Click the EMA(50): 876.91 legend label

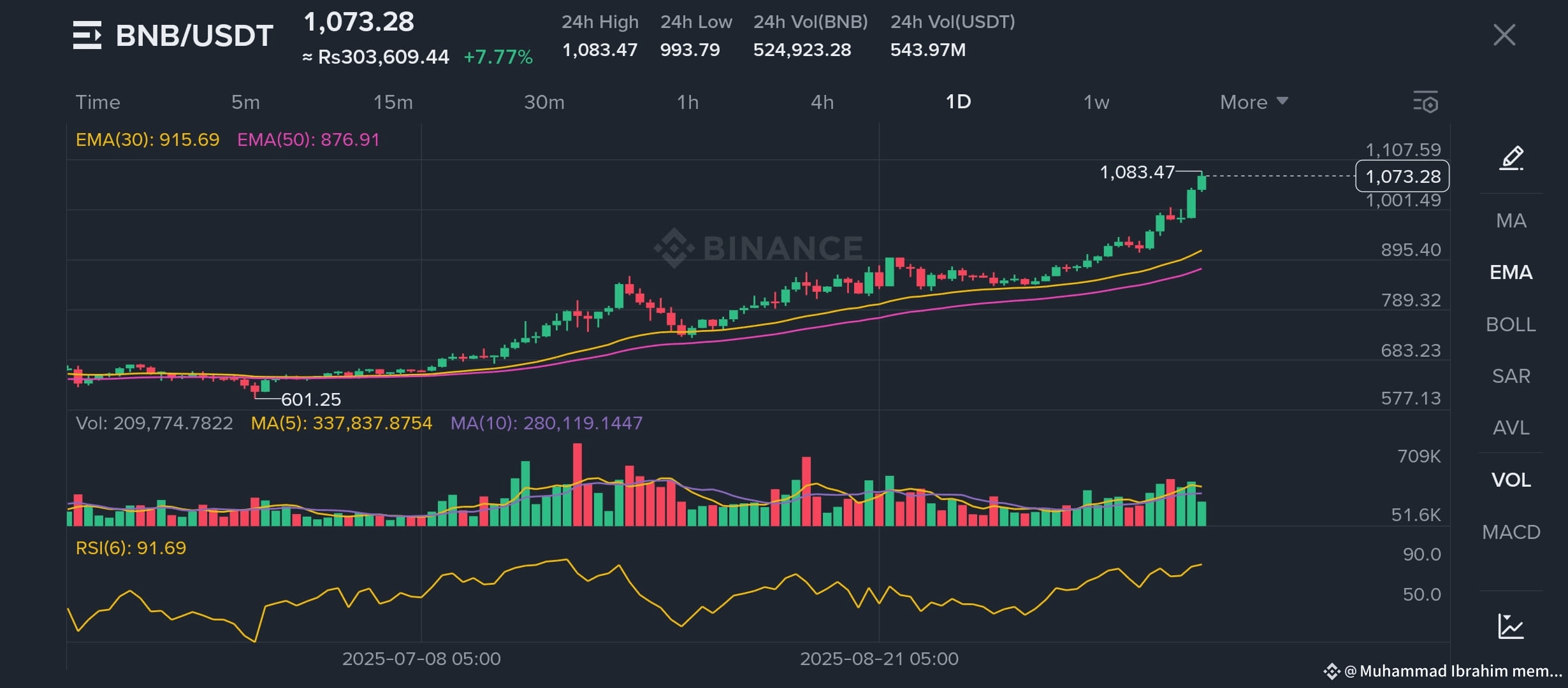[x=309, y=140]
